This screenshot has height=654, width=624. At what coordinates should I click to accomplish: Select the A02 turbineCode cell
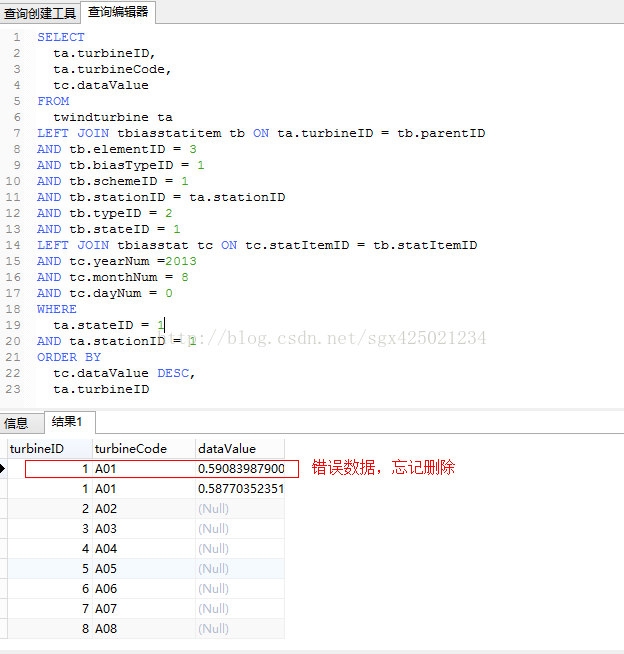pyautogui.click(x=143, y=508)
